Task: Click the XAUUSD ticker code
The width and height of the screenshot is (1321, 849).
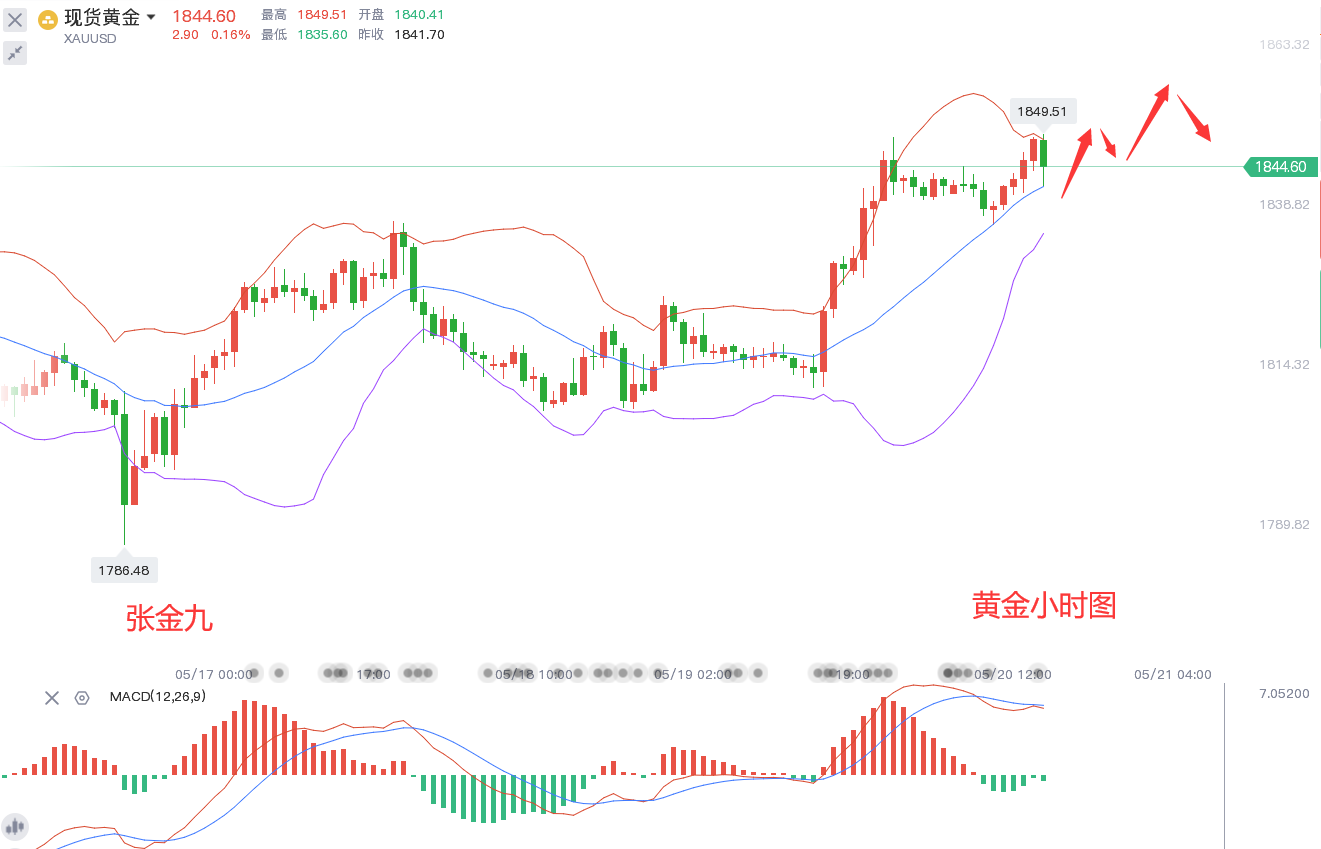Action: coord(90,39)
